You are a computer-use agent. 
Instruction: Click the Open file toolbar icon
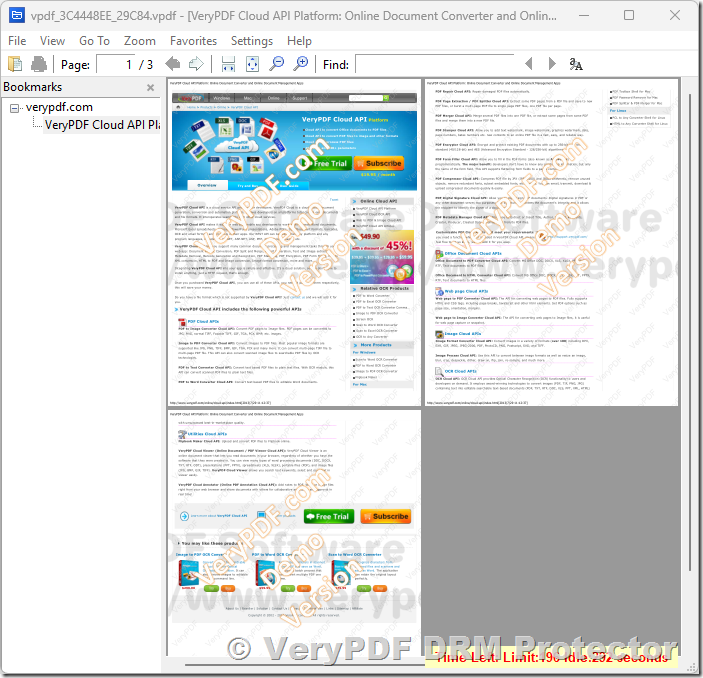(x=17, y=64)
